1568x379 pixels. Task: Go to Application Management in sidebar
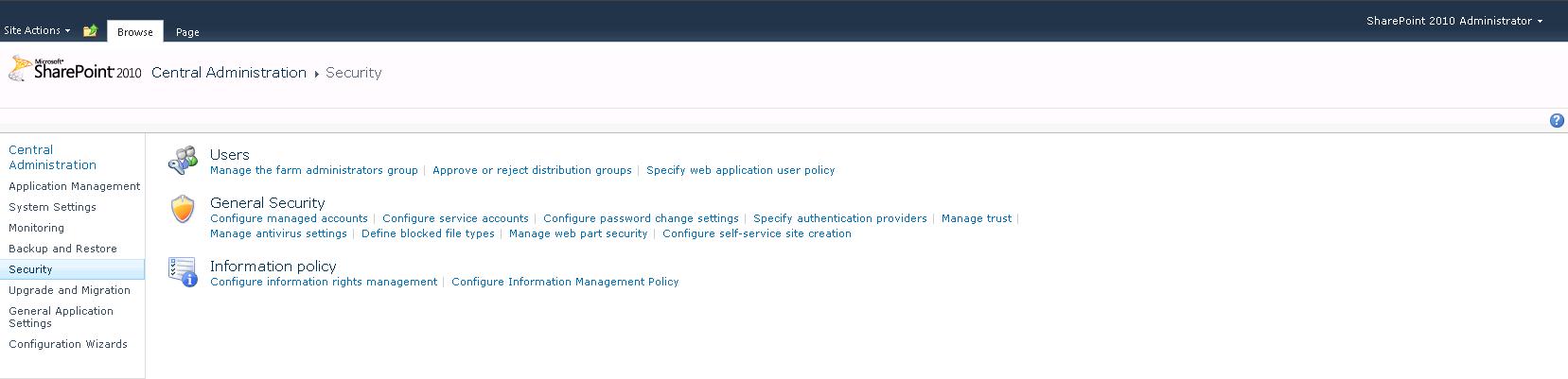coord(74,187)
